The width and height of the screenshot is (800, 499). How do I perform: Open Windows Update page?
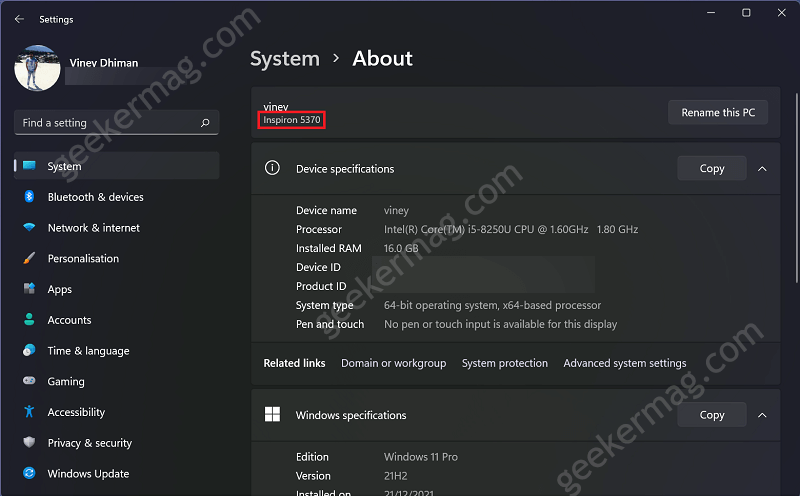coord(117,473)
